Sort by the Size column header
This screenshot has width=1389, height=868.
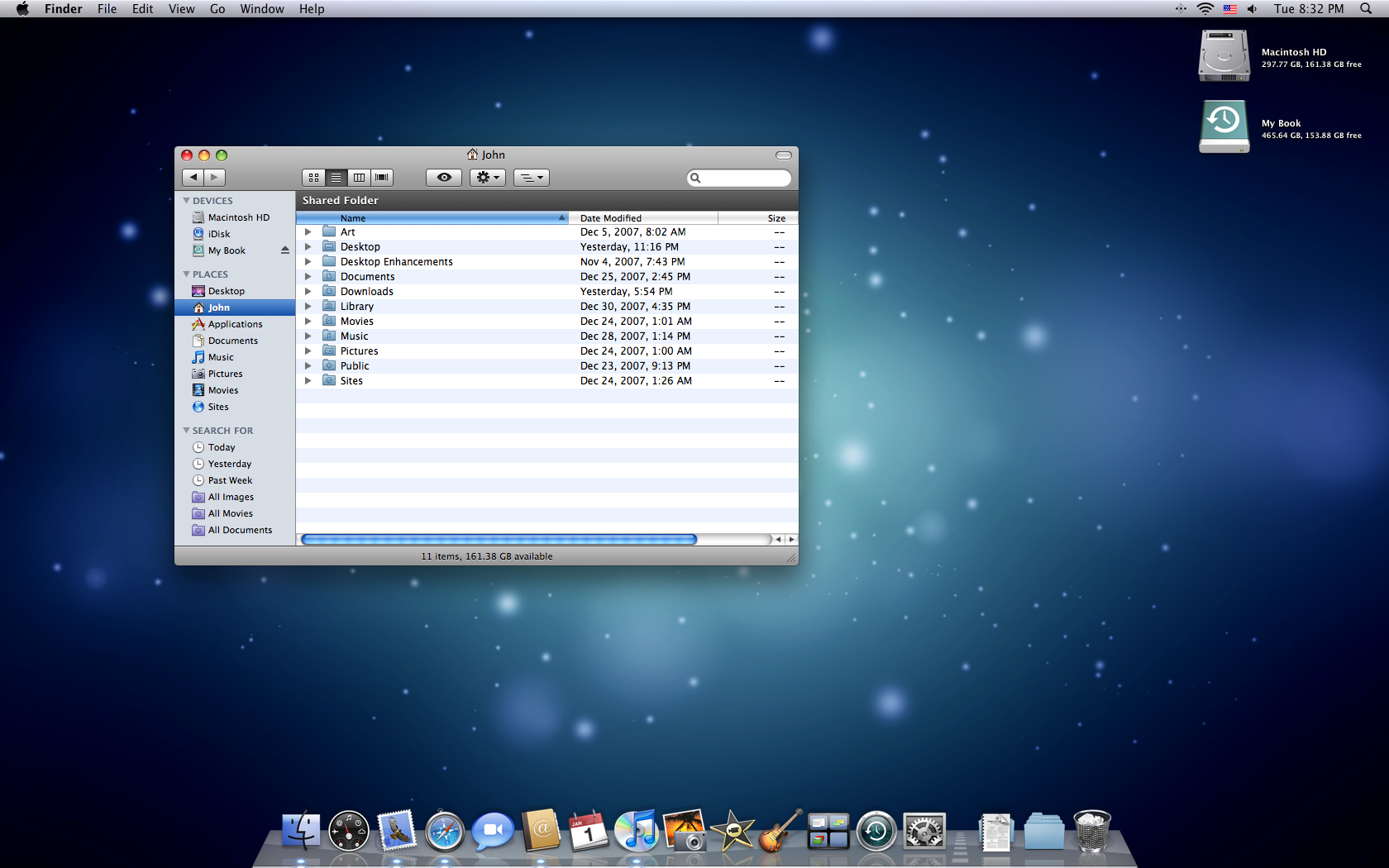[x=758, y=218]
